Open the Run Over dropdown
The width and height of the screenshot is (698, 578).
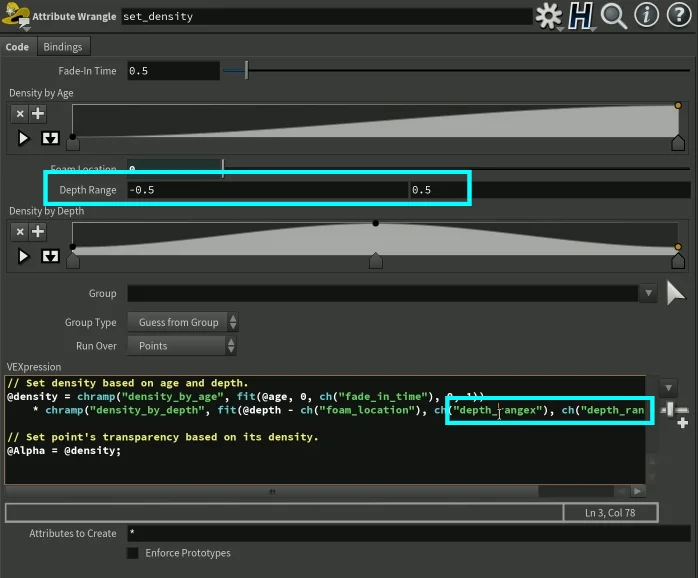point(182,346)
